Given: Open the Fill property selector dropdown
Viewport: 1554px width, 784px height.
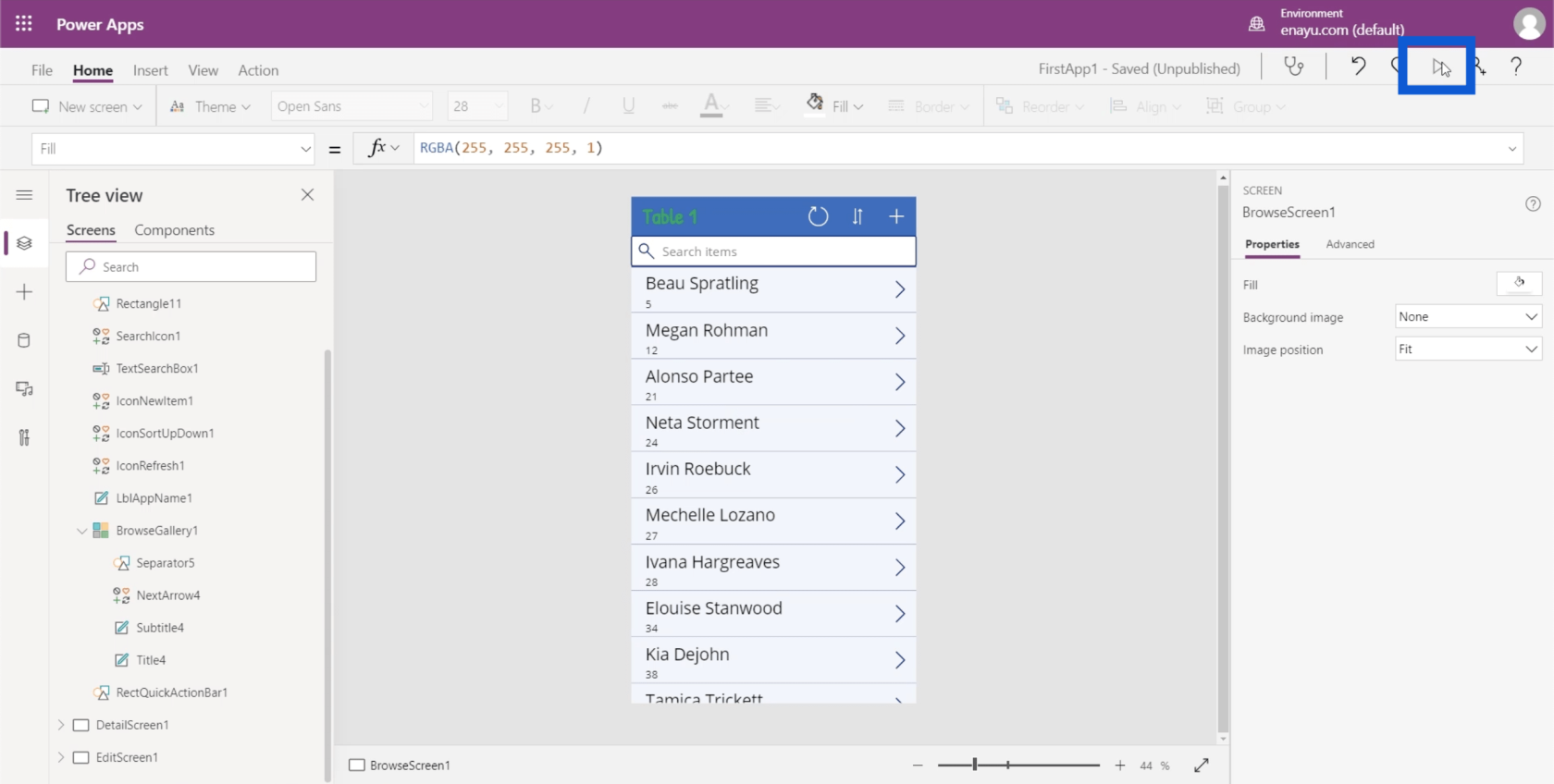Looking at the screenshot, I should pos(174,149).
